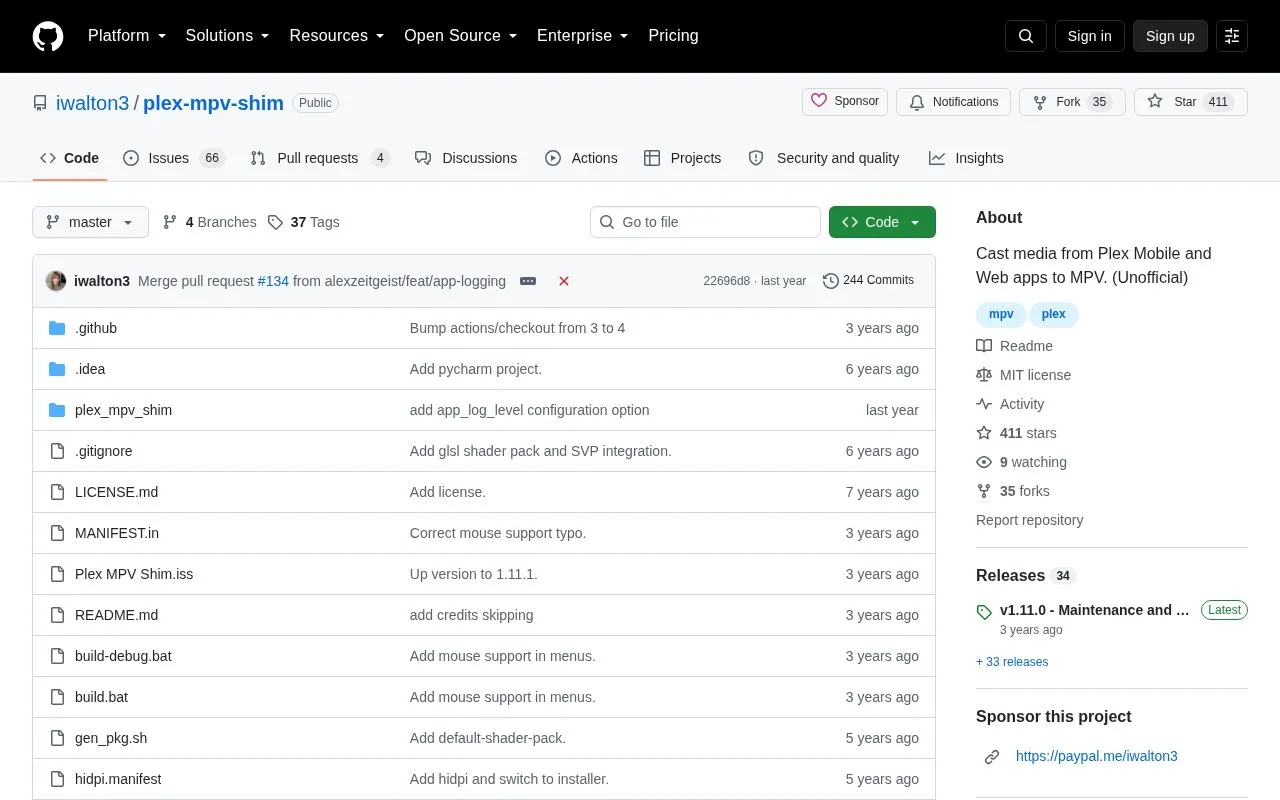The image size is (1280, 800).
Task: Open the Notifications bell button
Action: [954, 102]
